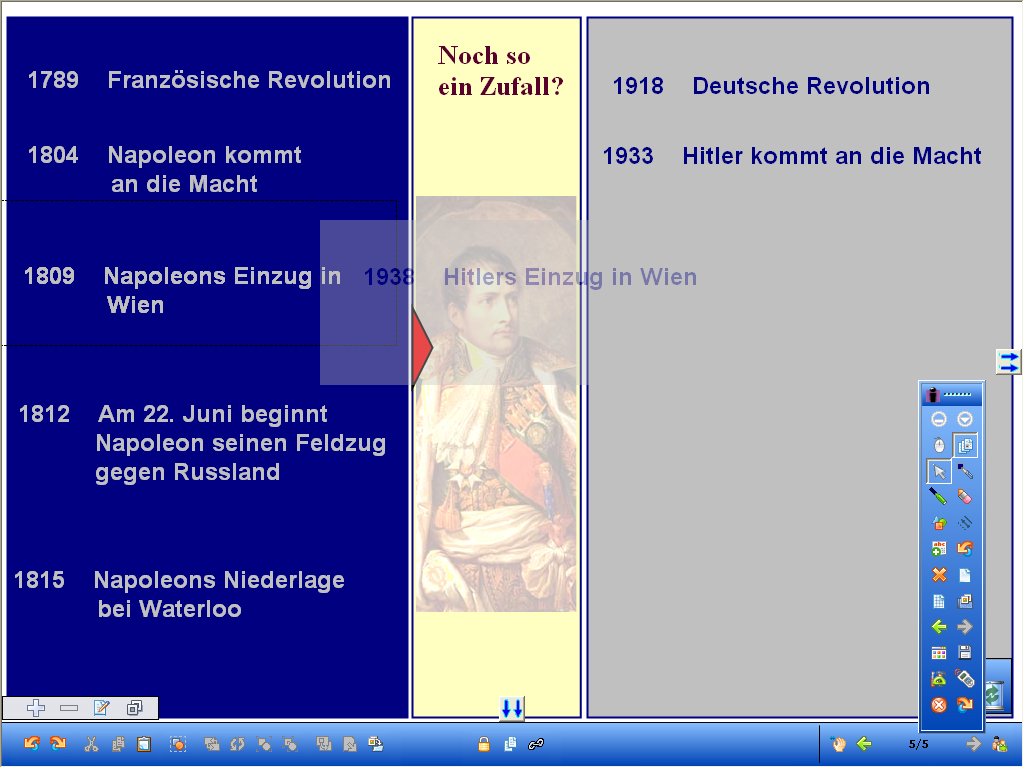This screenshot has width=1024, height=768.
Task: Redo using the toolbox orange redo arrow
Action: (965, 705)
